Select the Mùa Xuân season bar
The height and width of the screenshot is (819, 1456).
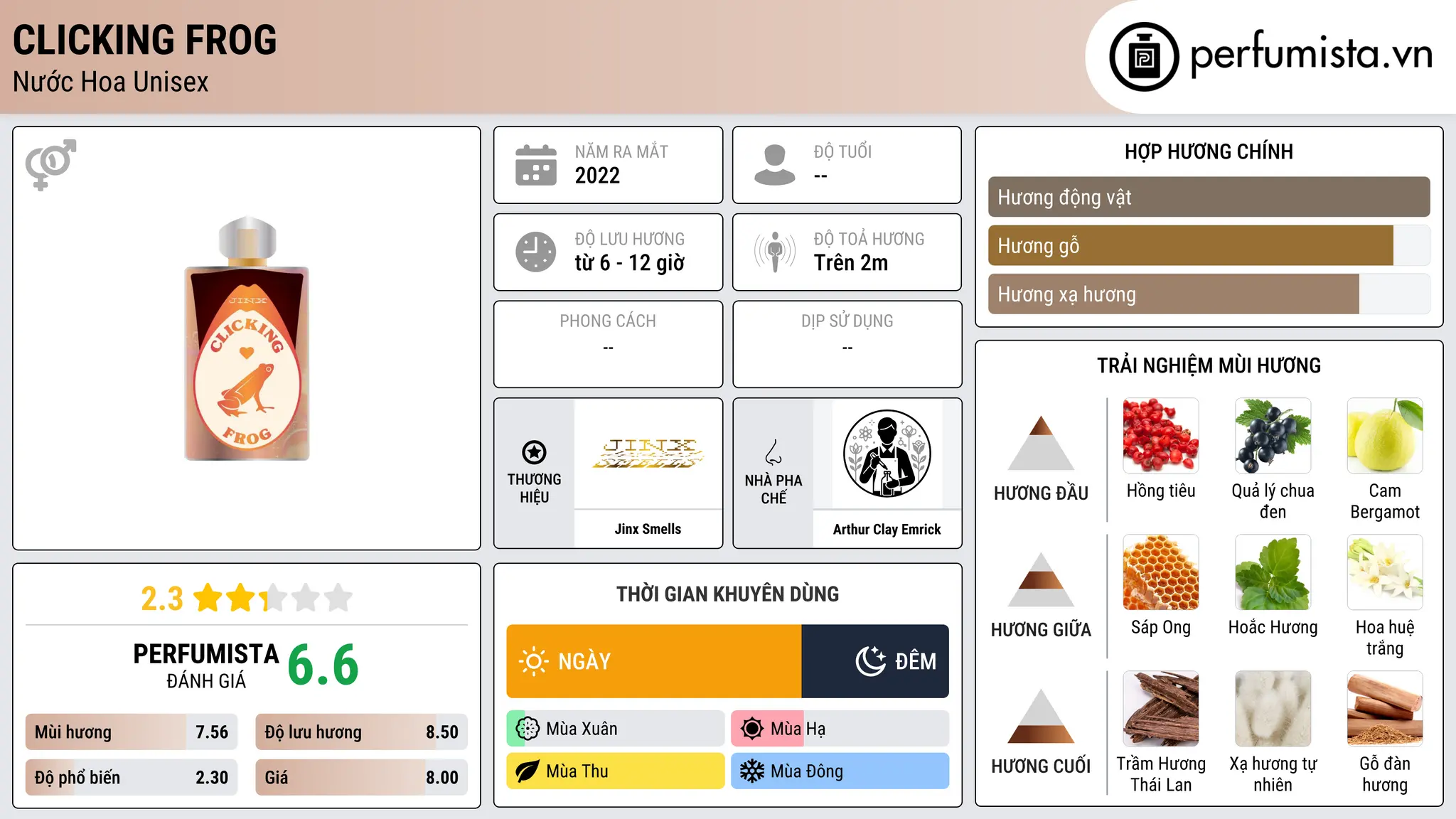point(616,729)
